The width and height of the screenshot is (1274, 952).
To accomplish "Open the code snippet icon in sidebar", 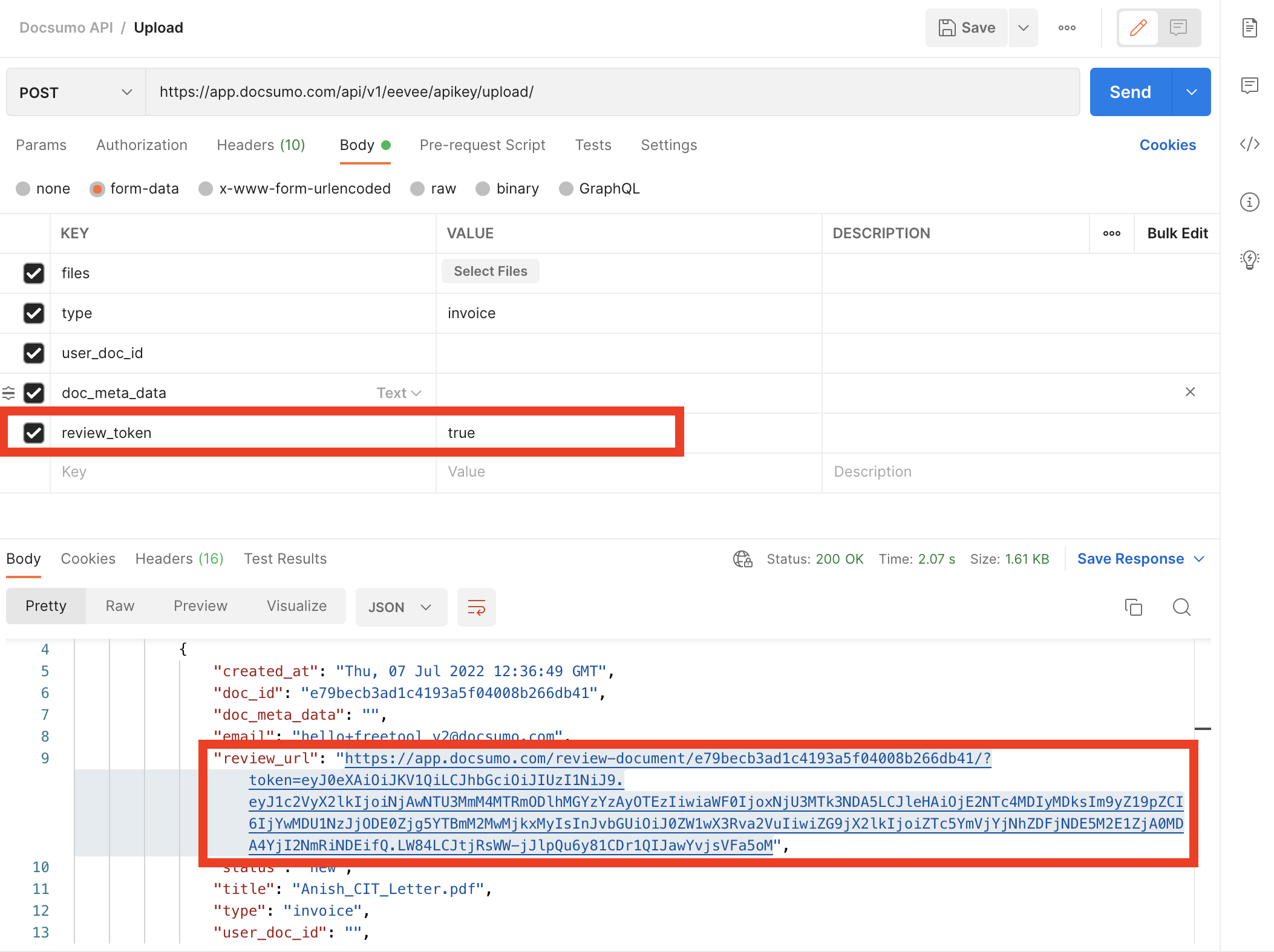I will pyautogui.click(x=1249, y=144).
